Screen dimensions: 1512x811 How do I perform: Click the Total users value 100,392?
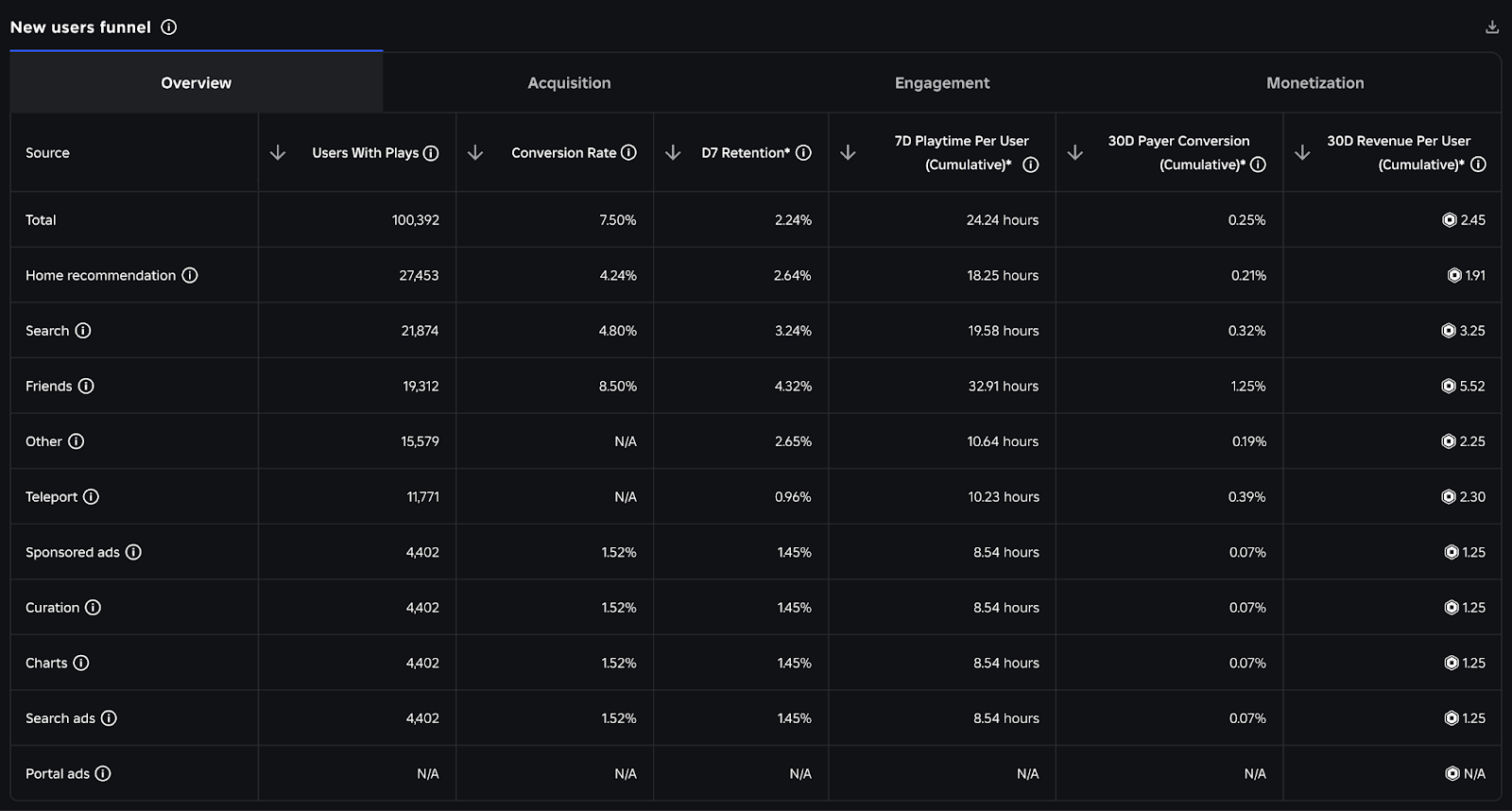(416, 220)
